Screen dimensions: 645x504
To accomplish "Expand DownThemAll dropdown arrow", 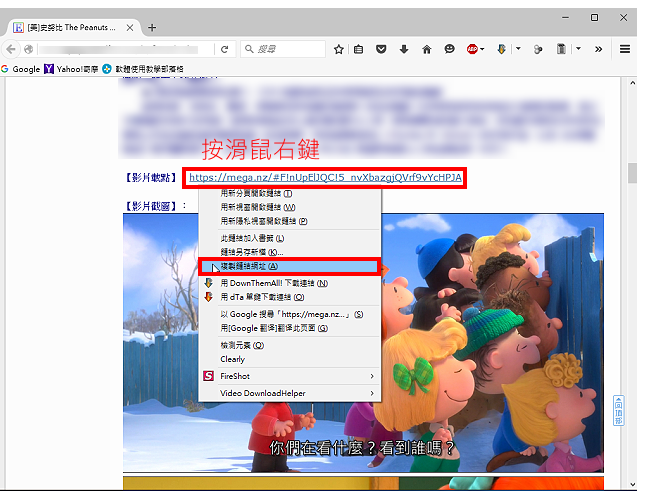I will [x=518, y=49].
